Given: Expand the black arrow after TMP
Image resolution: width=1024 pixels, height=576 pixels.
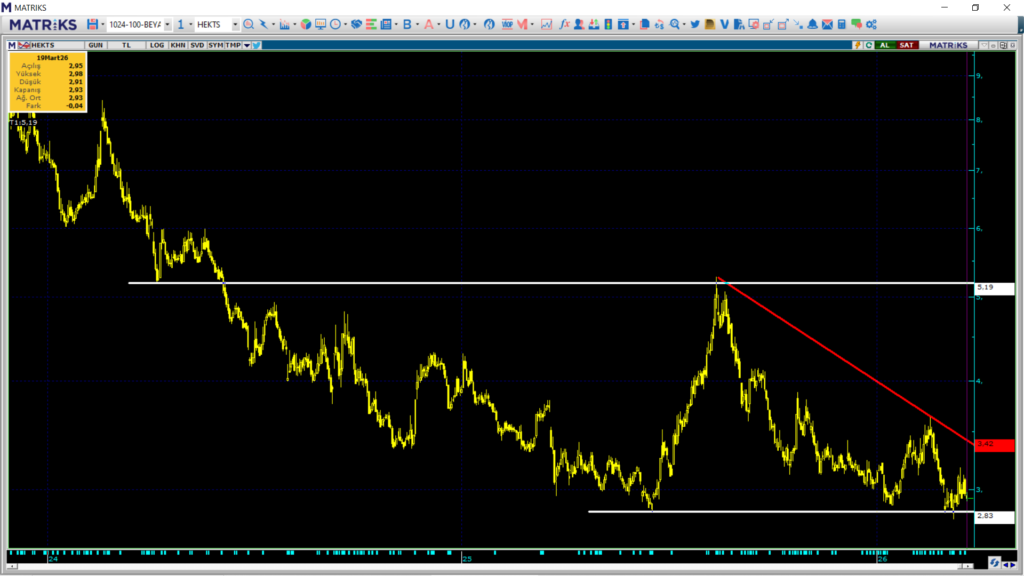Looking at the screenshot, I should pos(247,46).
